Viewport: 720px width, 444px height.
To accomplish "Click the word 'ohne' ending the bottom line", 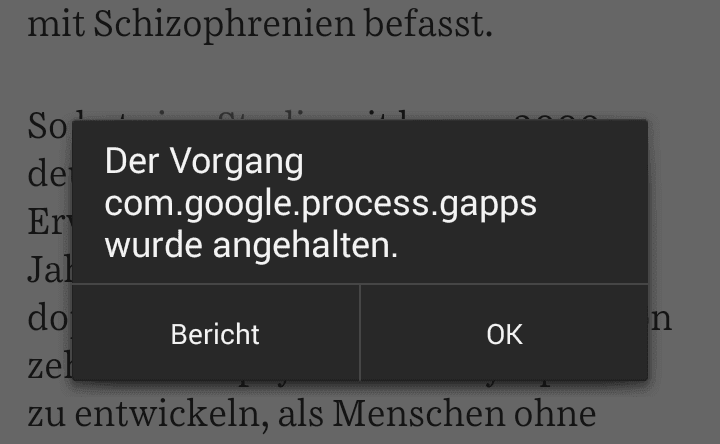I will 555,413.
